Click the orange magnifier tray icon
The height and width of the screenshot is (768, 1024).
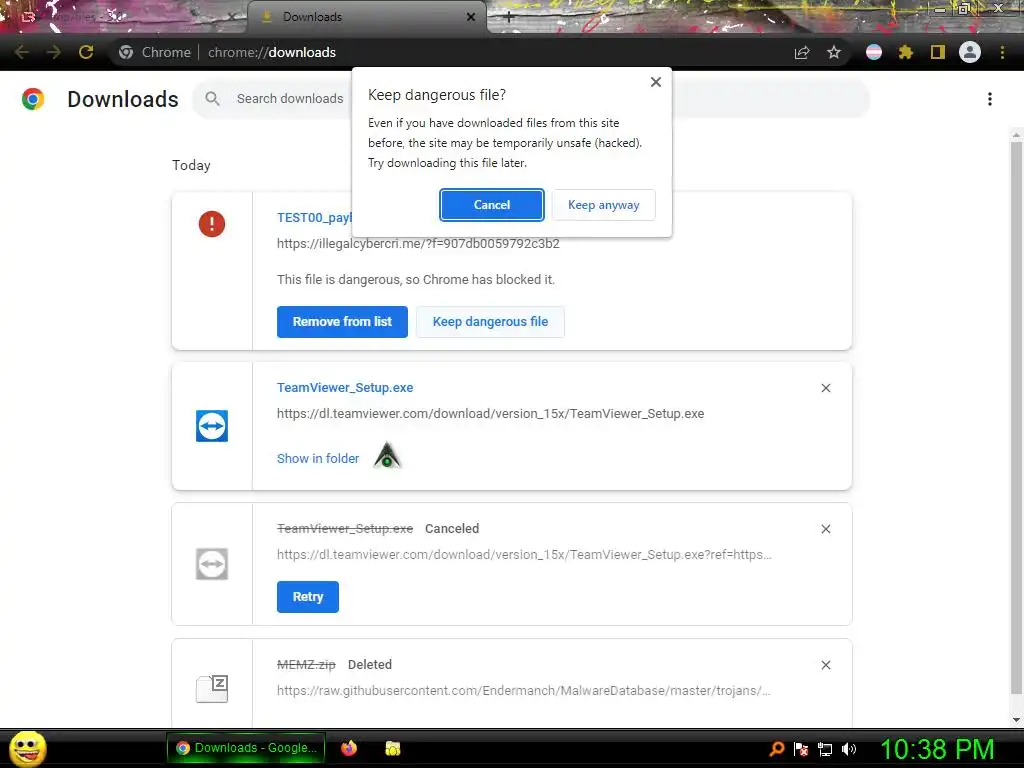(776, 749)
